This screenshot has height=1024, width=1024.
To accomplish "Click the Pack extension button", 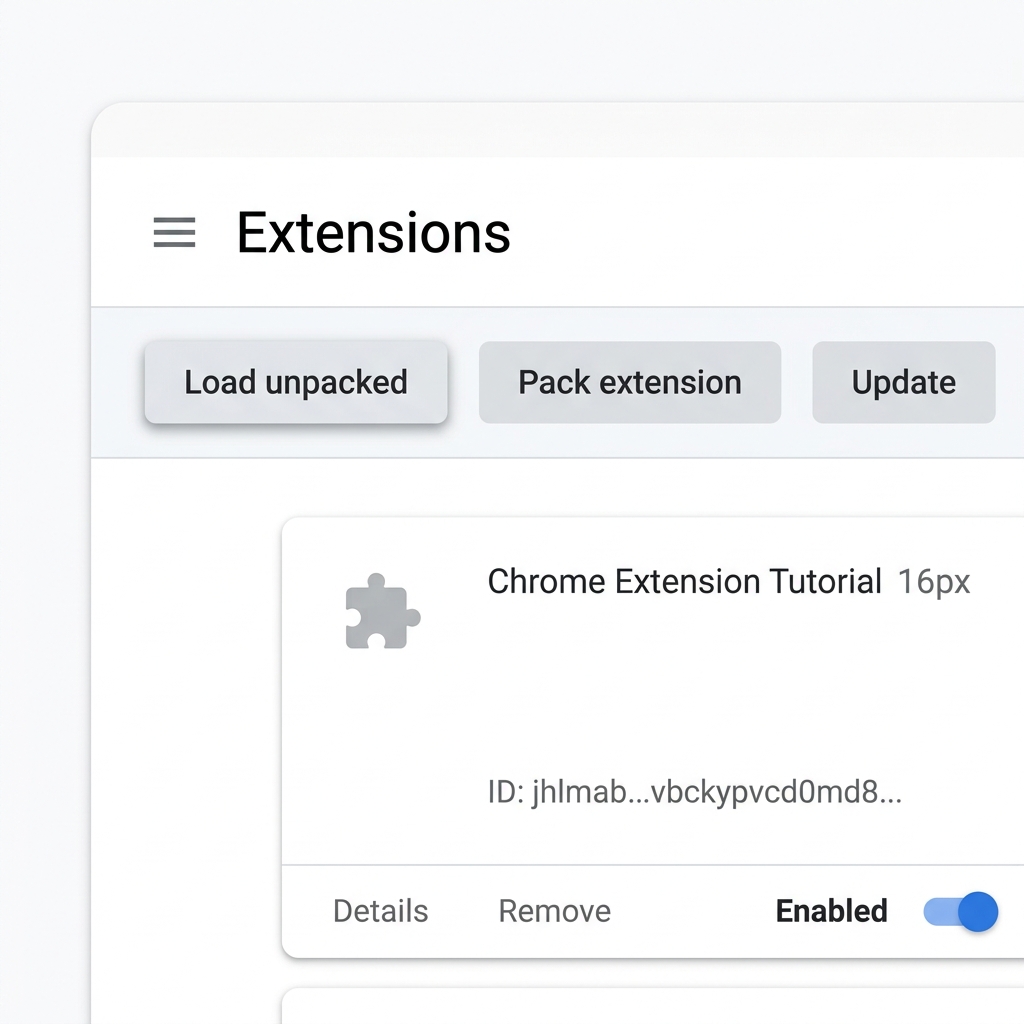I will click(630, 382).
